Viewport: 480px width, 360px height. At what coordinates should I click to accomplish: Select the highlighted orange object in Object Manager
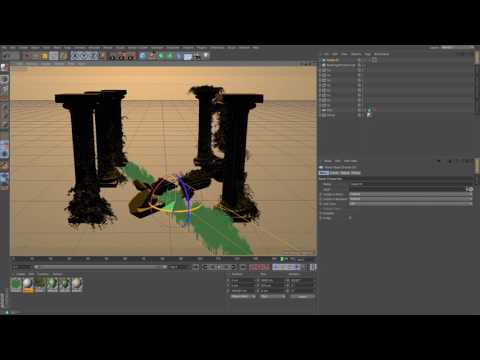pos(332,60)
